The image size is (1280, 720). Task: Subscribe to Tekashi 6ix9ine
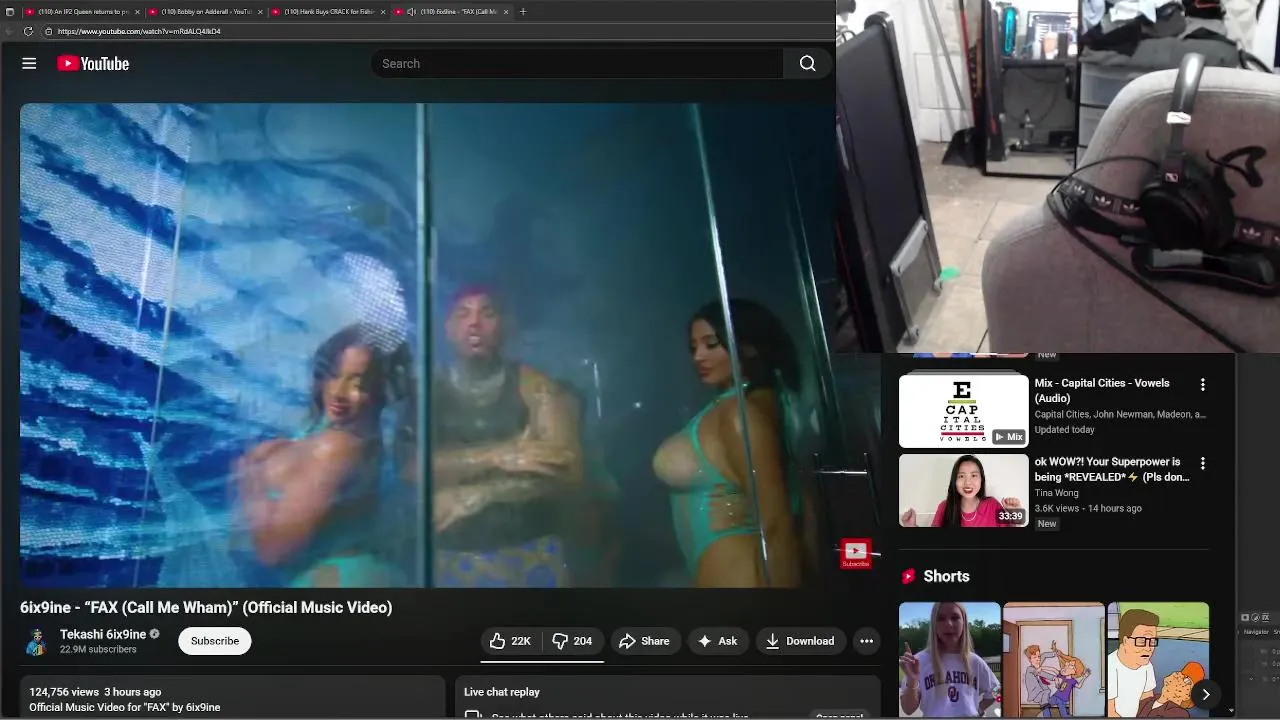click(215, 641)
